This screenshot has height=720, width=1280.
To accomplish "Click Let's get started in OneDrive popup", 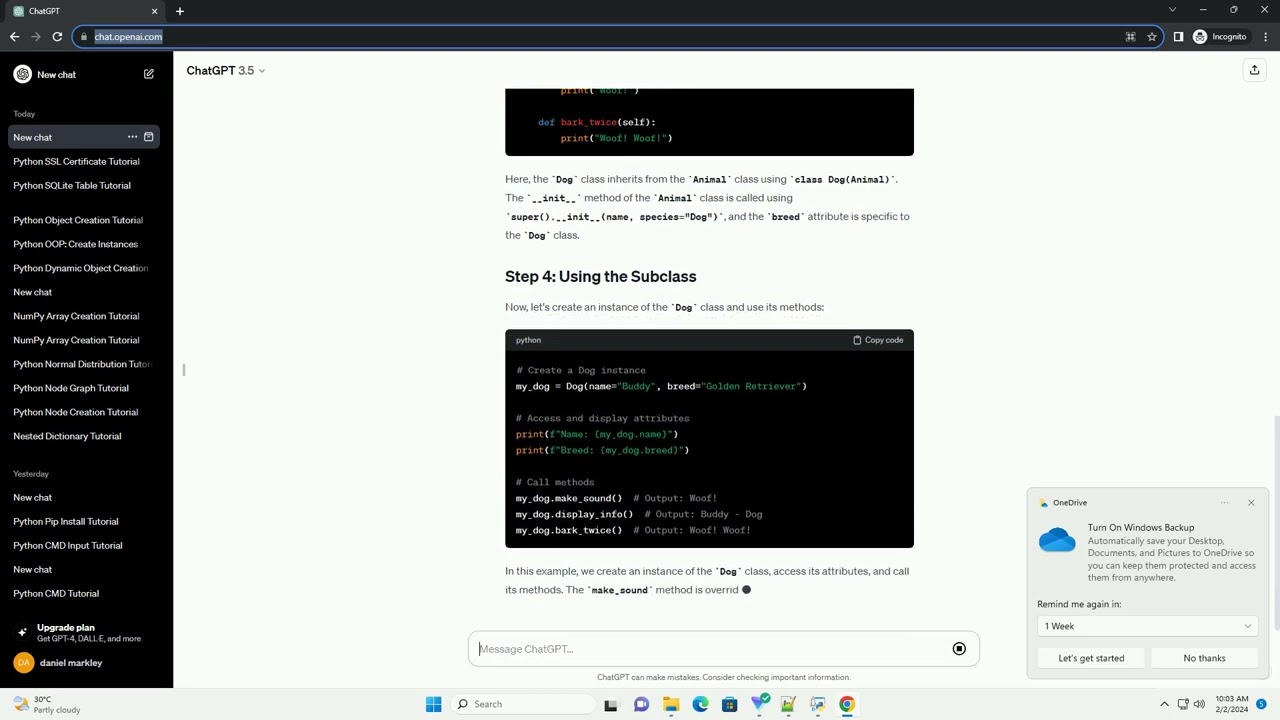I will (1091, 658).
